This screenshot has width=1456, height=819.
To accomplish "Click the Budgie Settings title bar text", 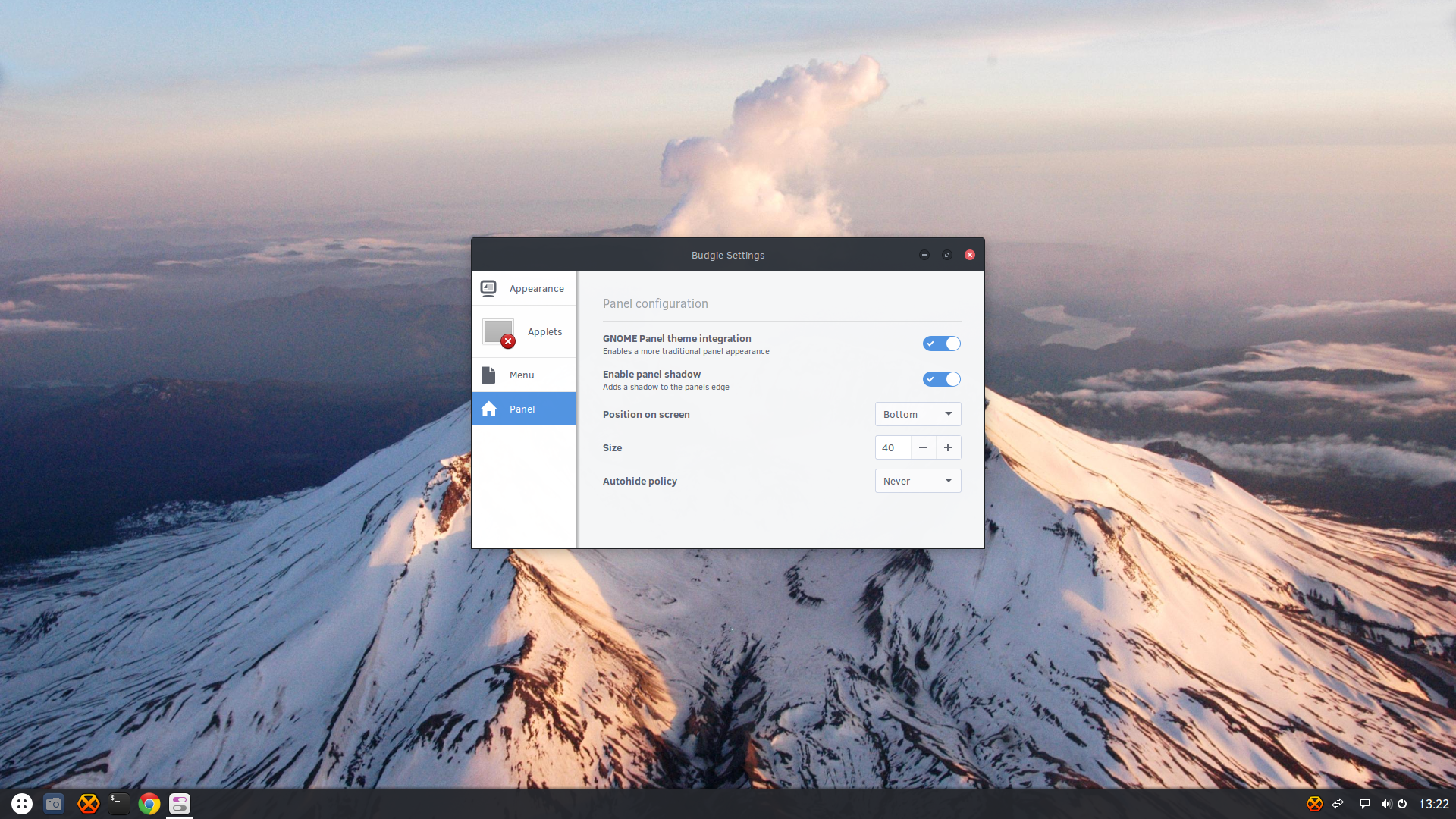I will [x=728, y=255].
